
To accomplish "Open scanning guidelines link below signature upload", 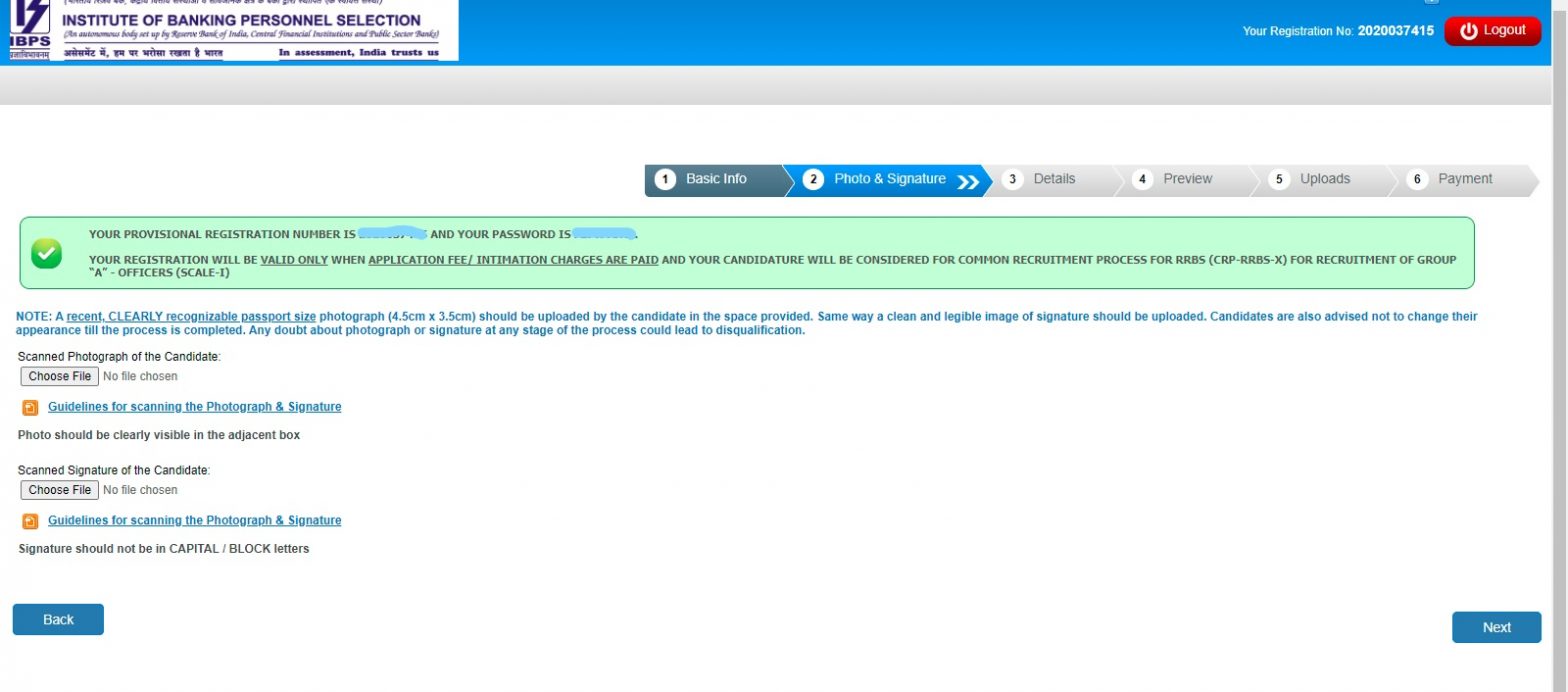I will coord(194,521).
